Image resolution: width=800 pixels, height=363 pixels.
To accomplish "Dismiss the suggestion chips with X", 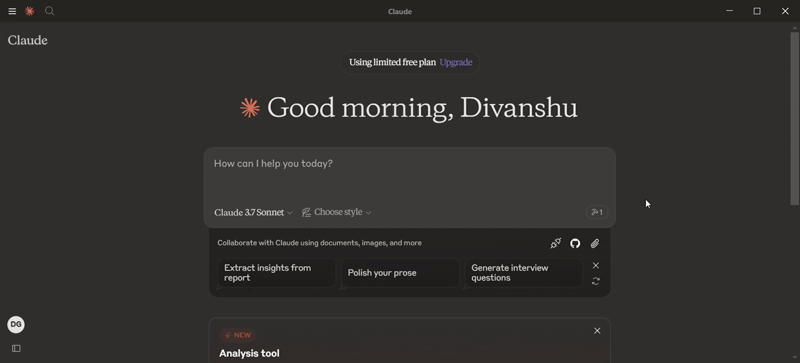I will pos(595,265).
